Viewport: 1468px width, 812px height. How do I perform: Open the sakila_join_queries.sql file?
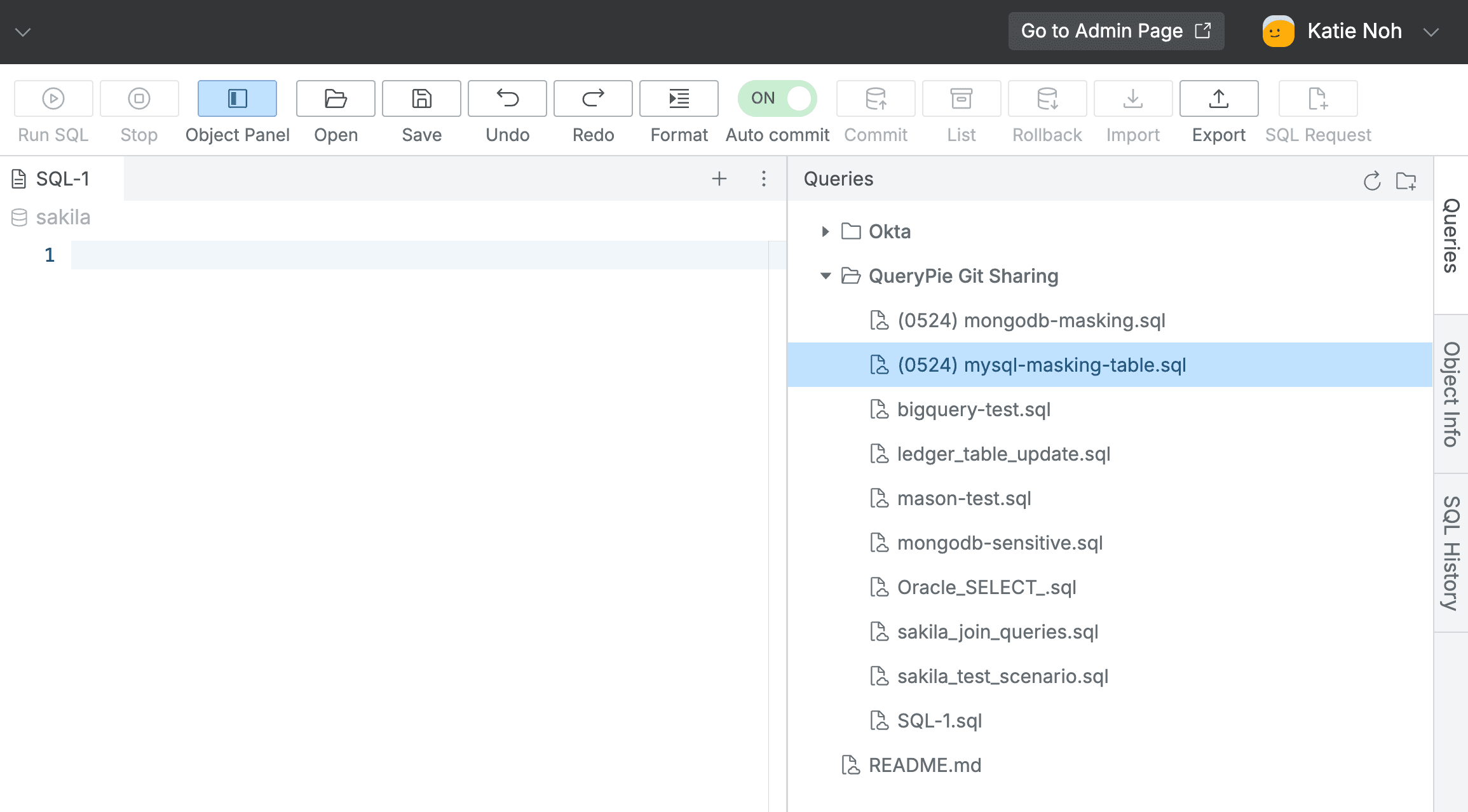tap(997, 632)
